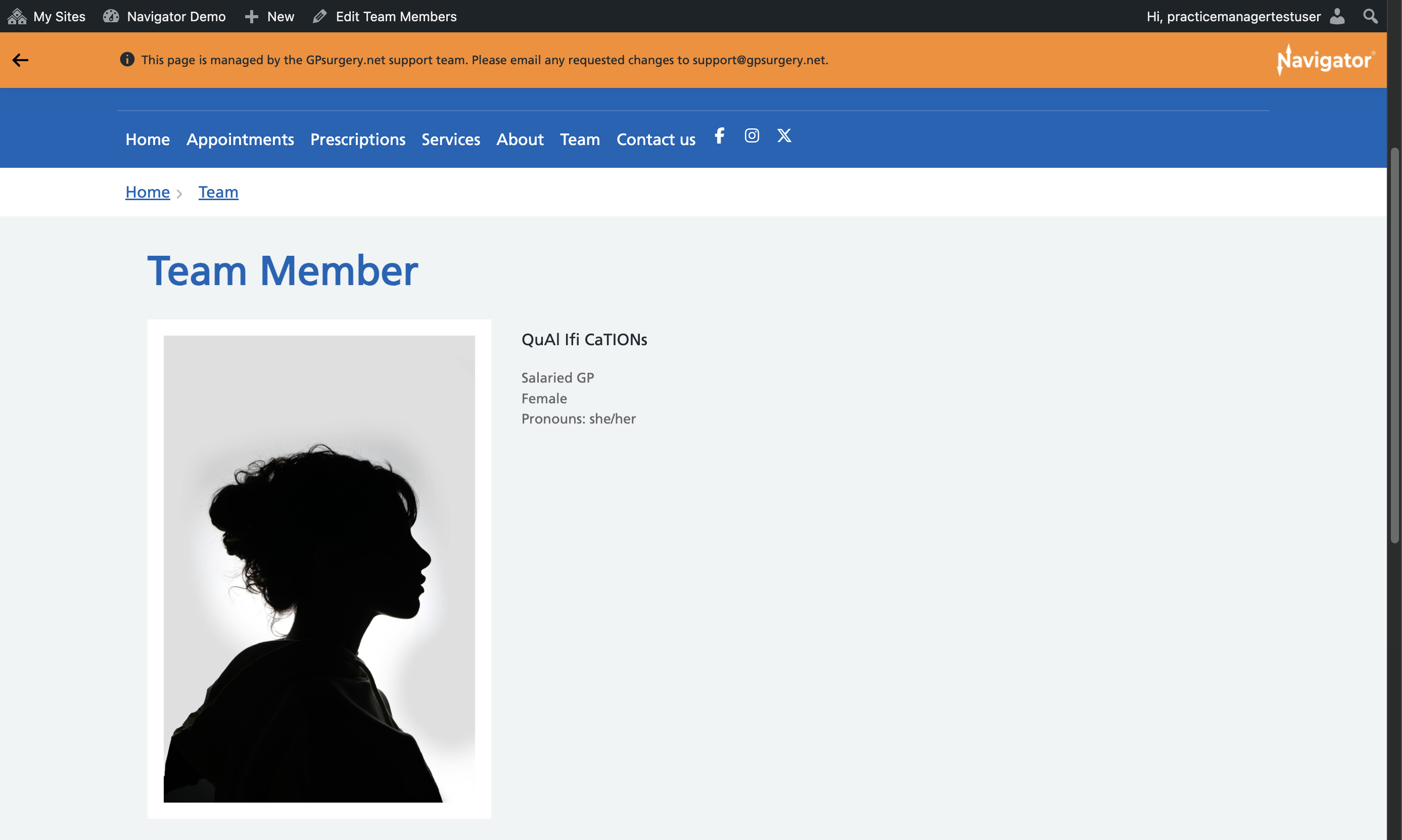Open the Prescriptions page

(358, 139)
